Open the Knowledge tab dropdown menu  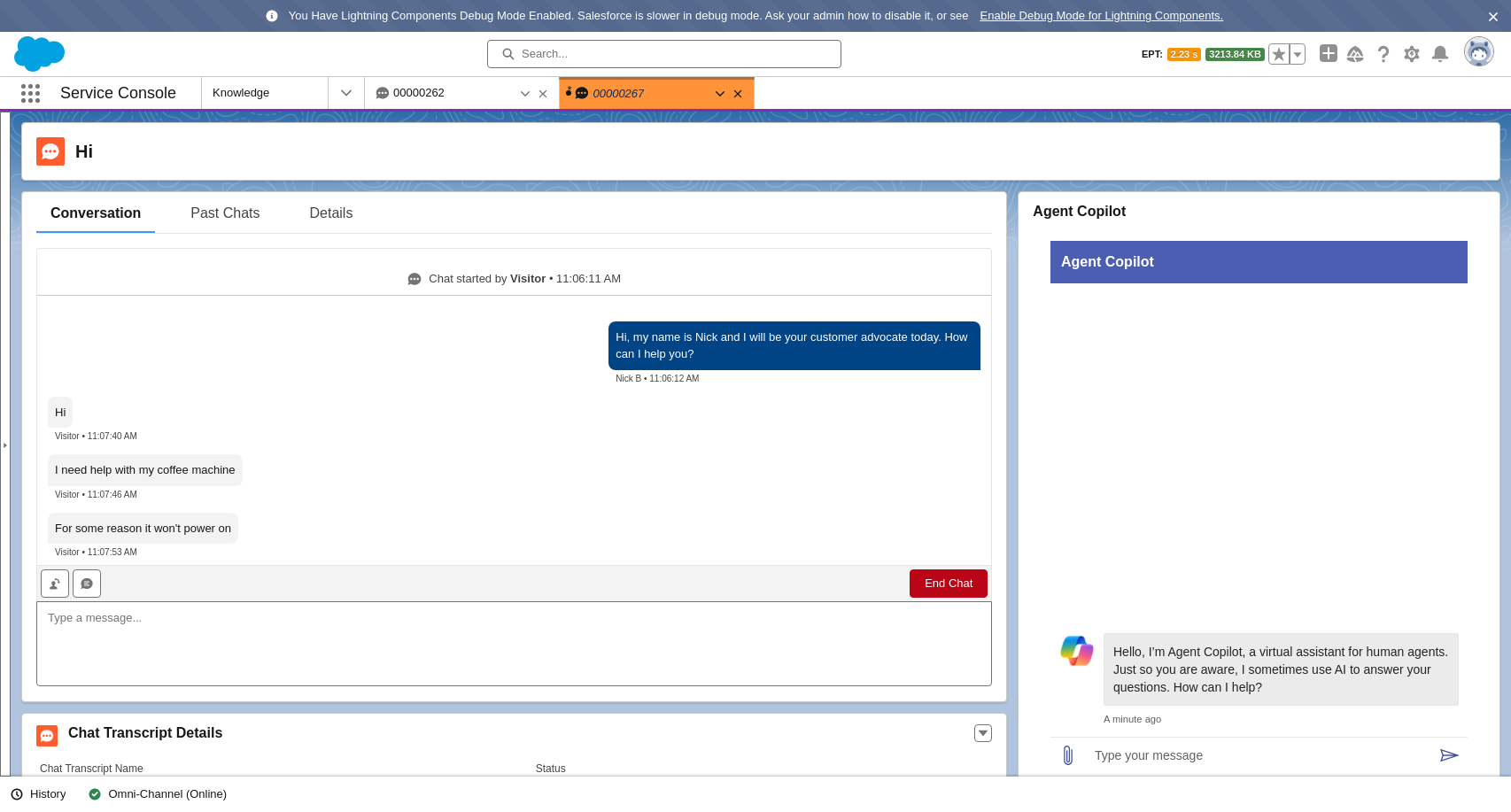(x=345, y=92)
